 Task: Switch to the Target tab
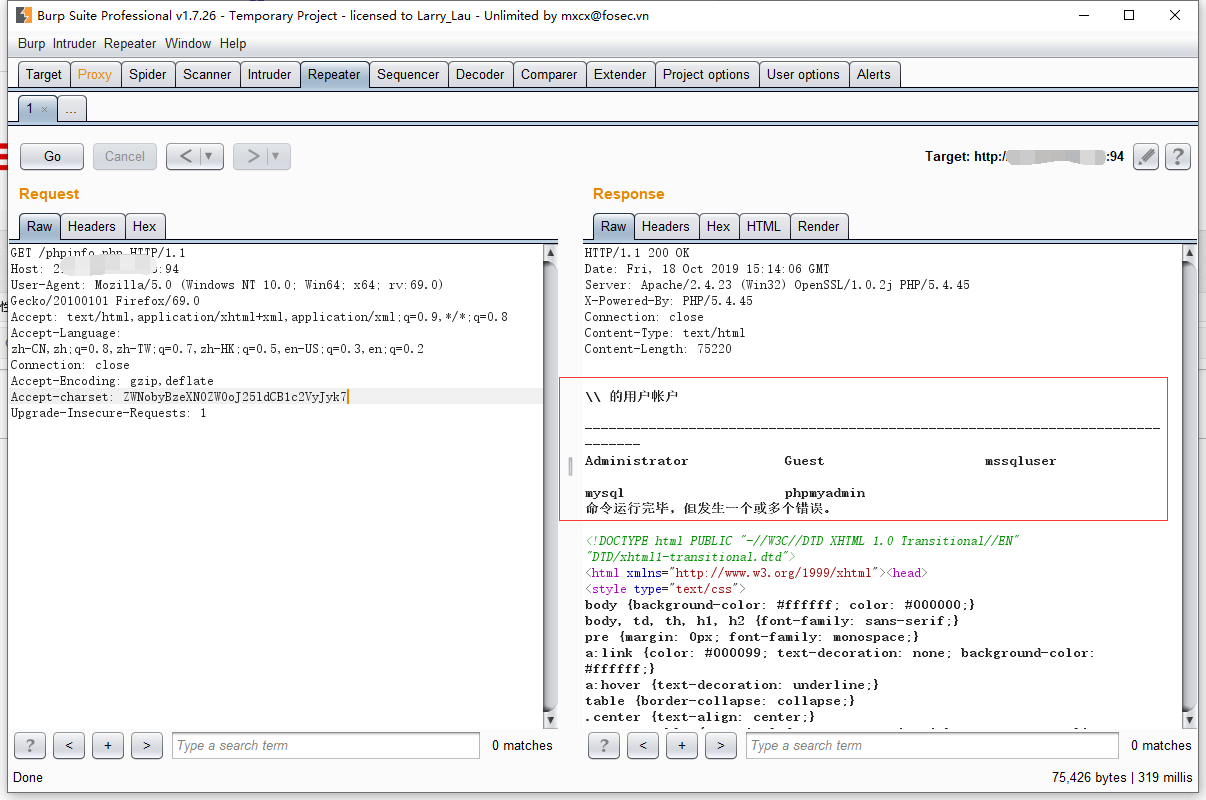44,74
